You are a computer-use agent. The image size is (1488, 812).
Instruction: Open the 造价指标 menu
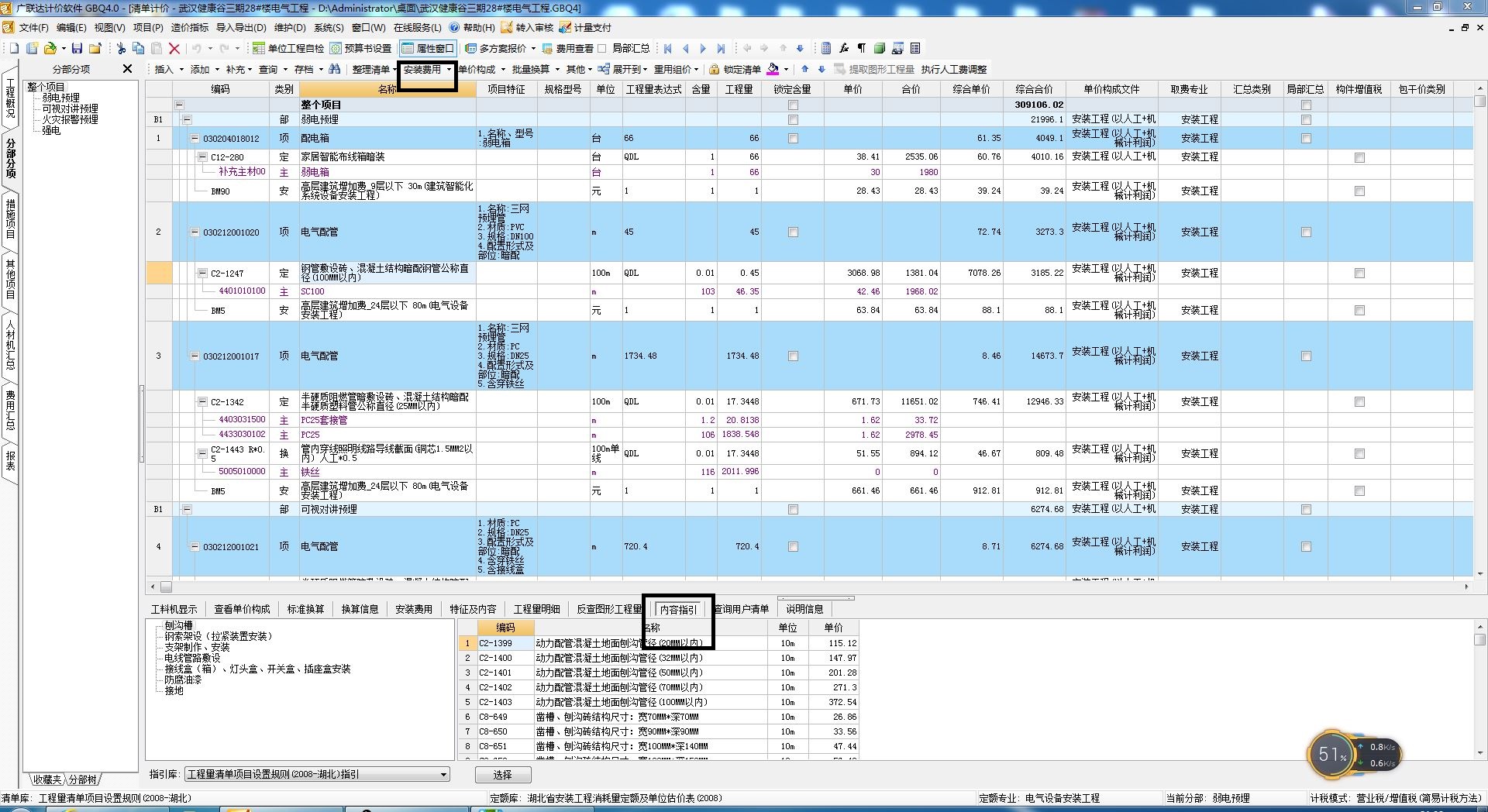(x=189, y=27)
